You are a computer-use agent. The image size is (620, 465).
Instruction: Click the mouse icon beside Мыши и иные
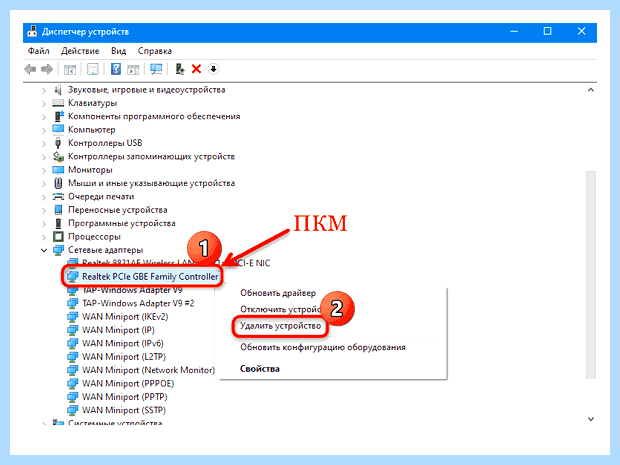tap(58, 183)
